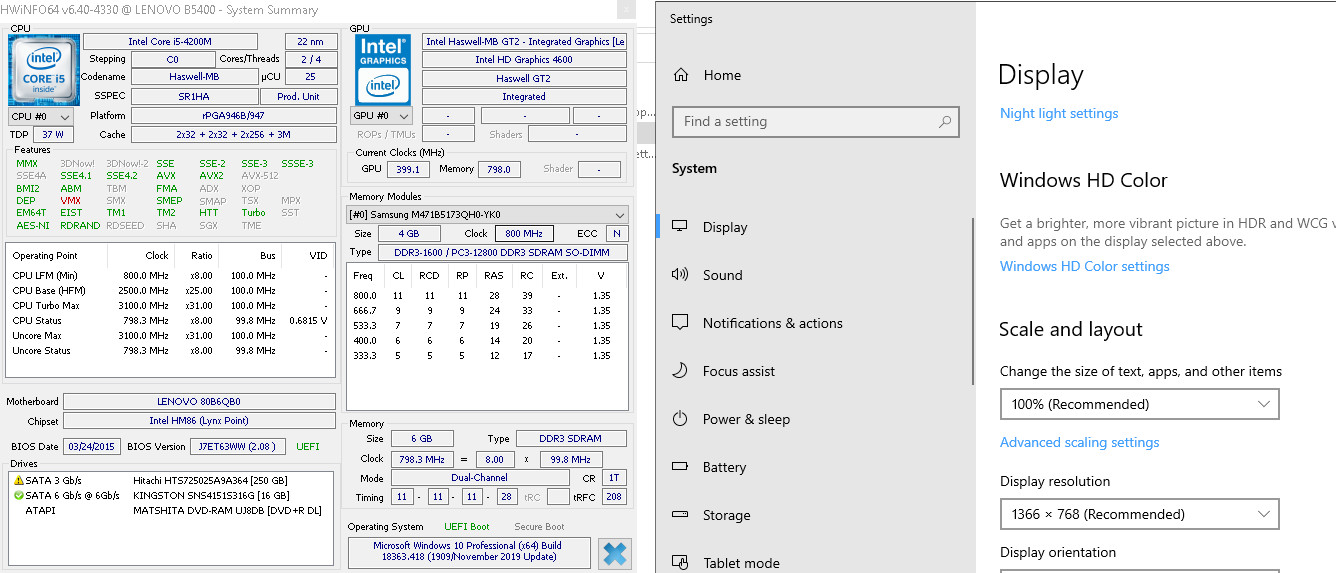
Task: Click the Storage drive icon
Action: [x=681, y=515]
